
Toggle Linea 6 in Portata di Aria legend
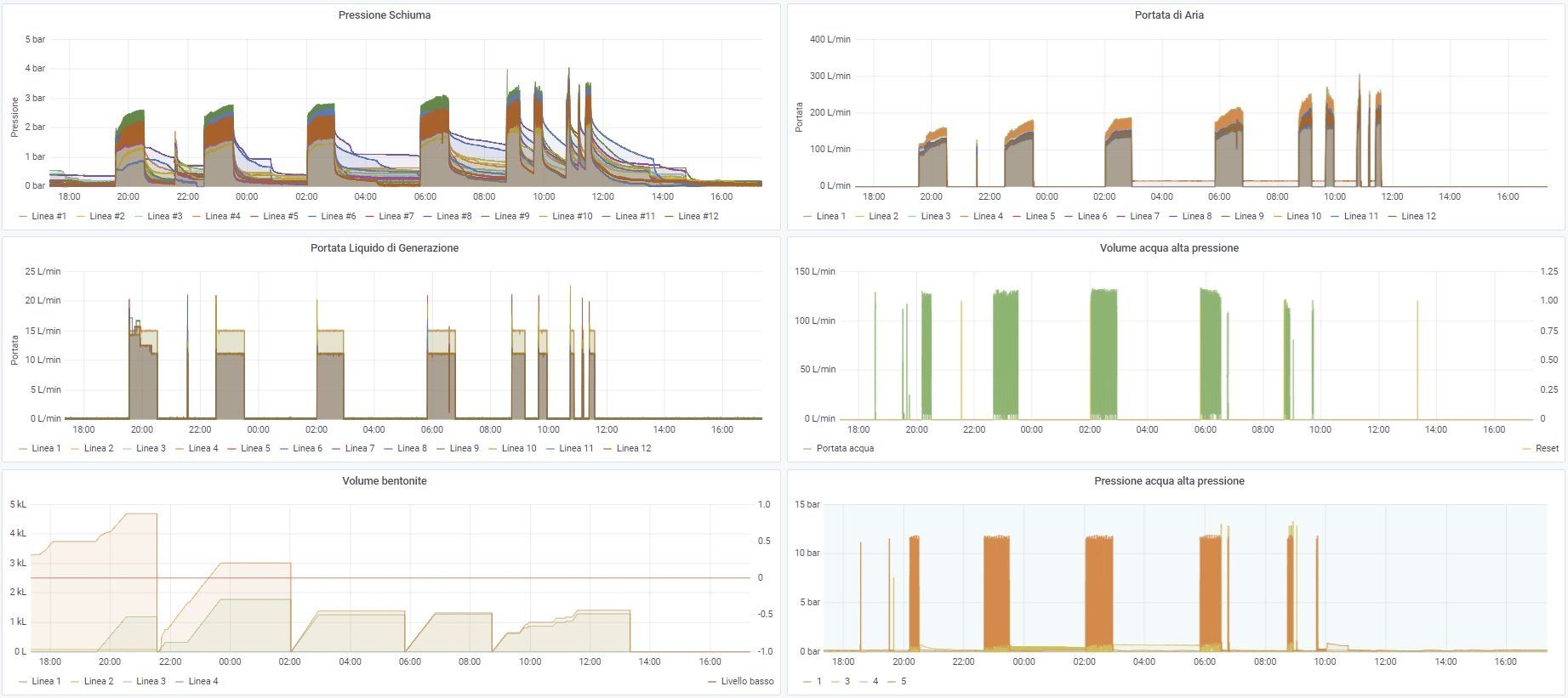click(1092, 216)
